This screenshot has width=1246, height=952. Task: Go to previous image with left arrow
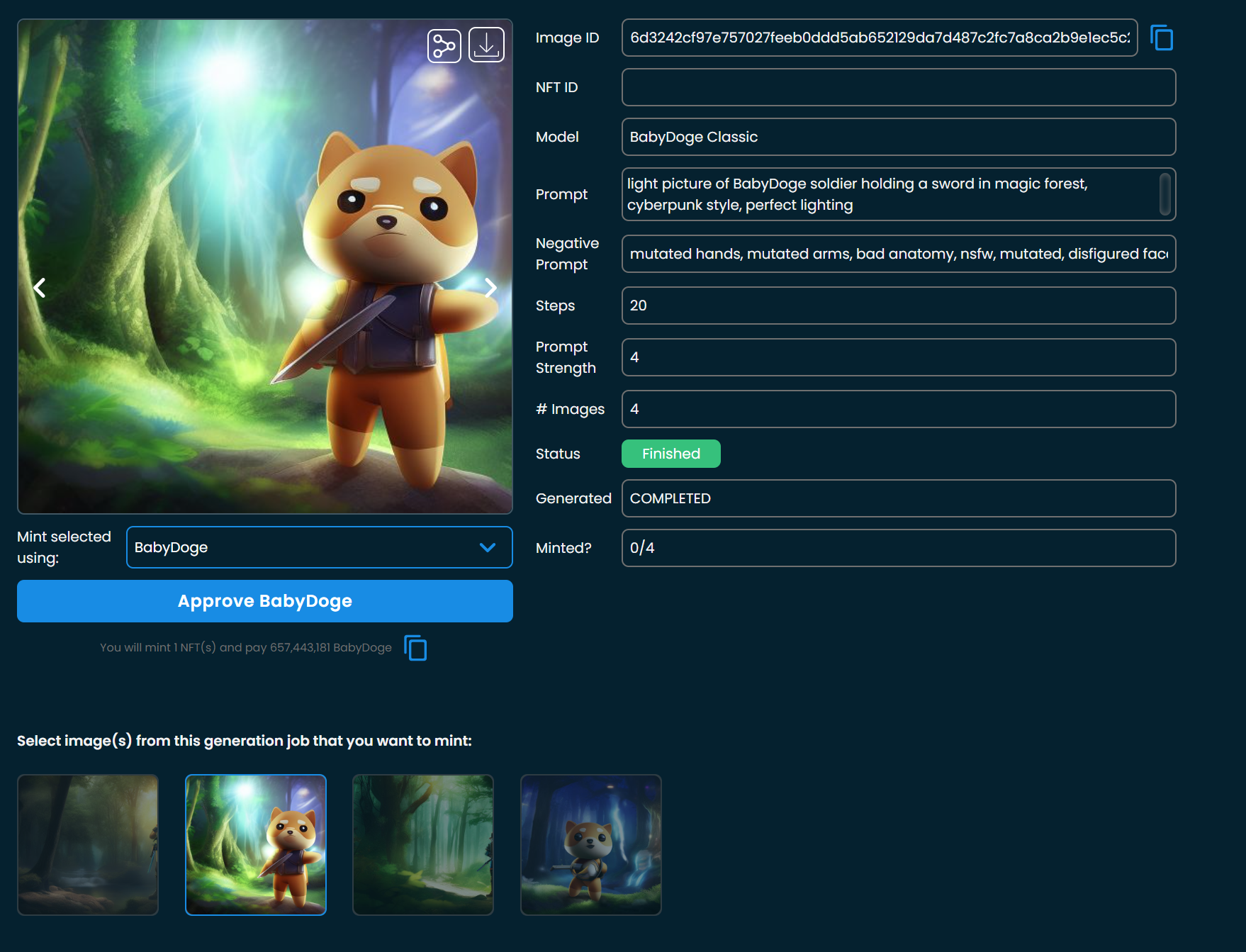(40, 287)
